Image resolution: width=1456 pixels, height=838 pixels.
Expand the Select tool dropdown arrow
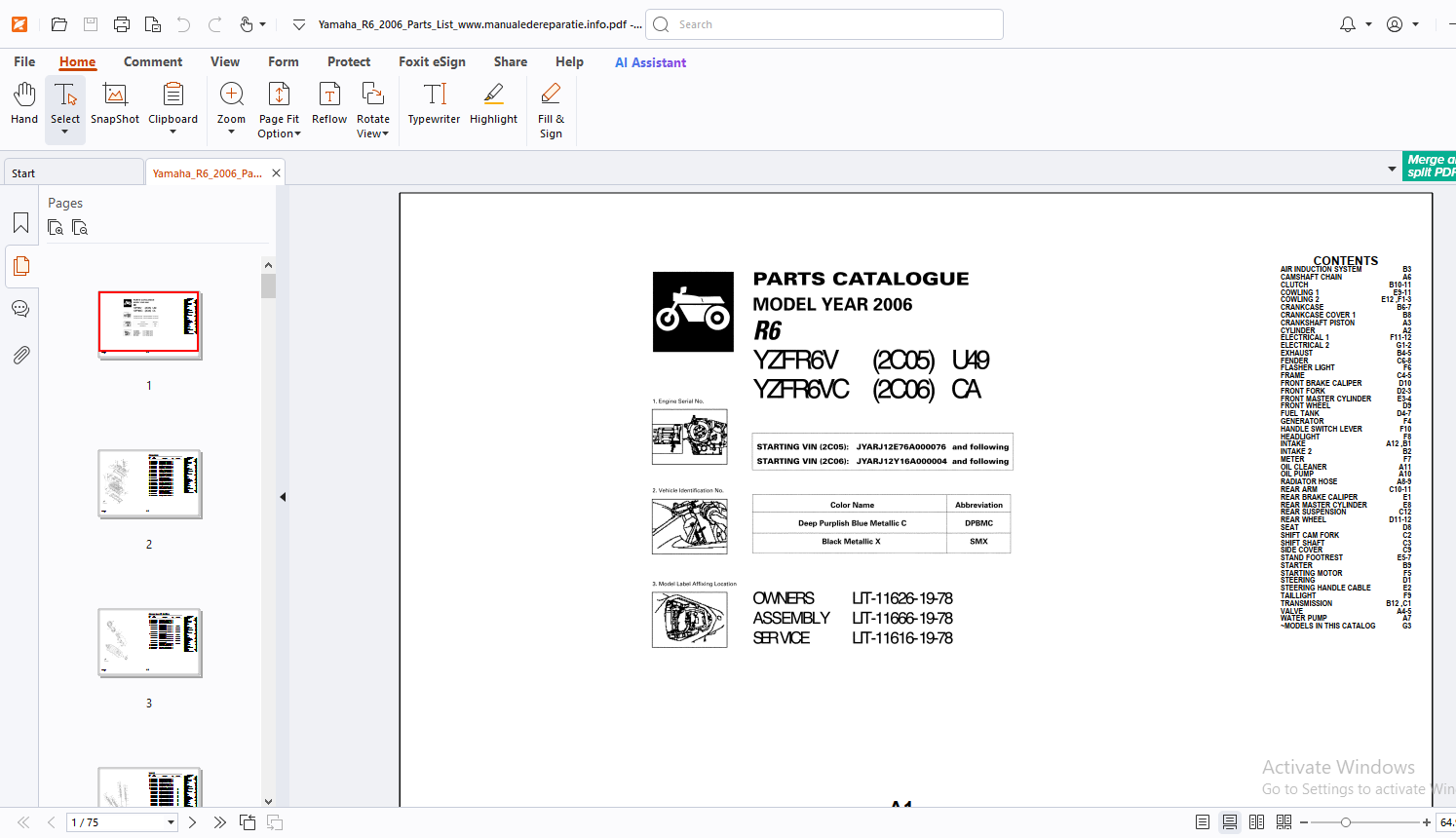pyautogui.click(x=65, y=133)
